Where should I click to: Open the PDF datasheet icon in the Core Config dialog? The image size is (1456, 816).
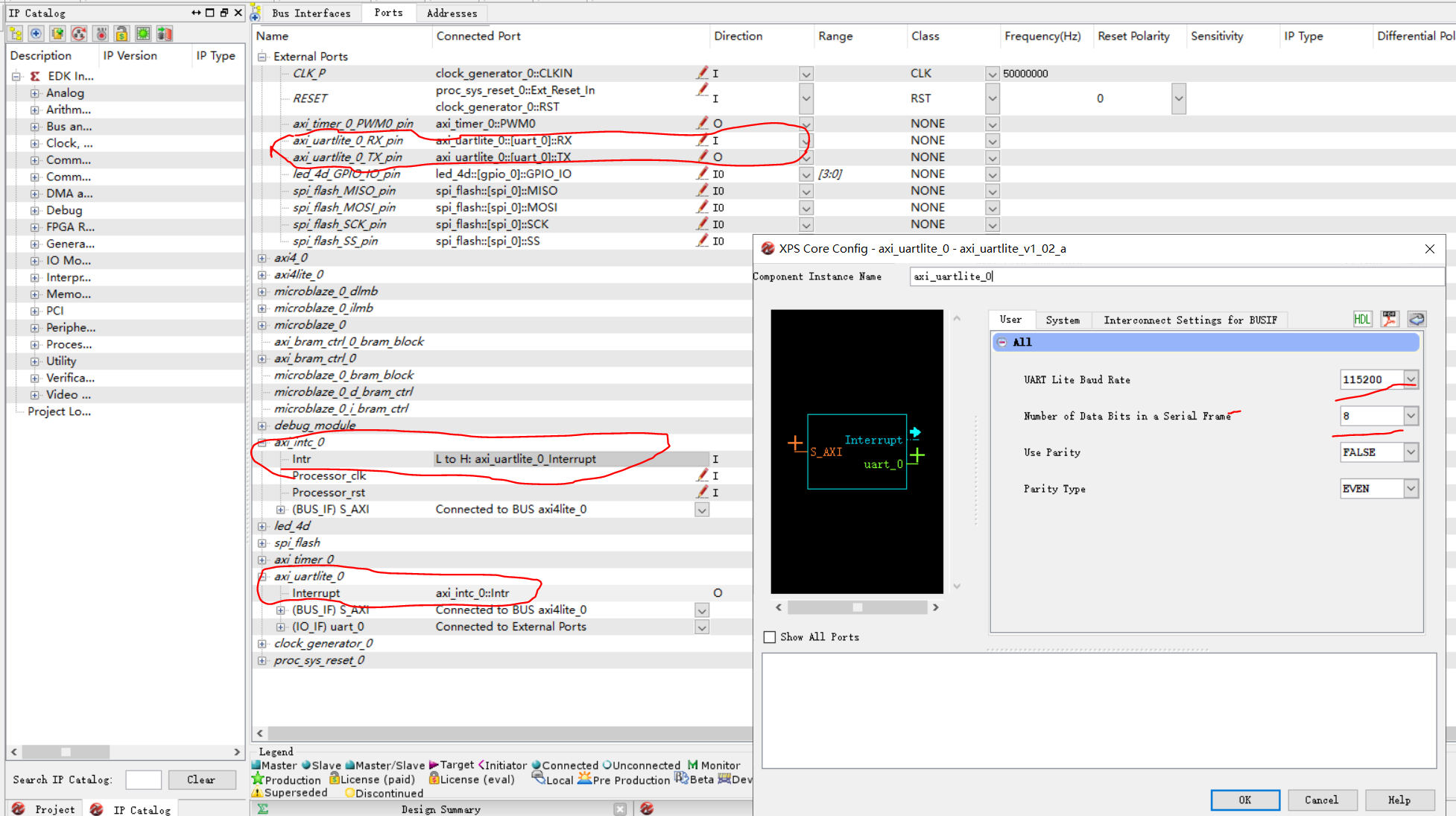(1390, 319)
